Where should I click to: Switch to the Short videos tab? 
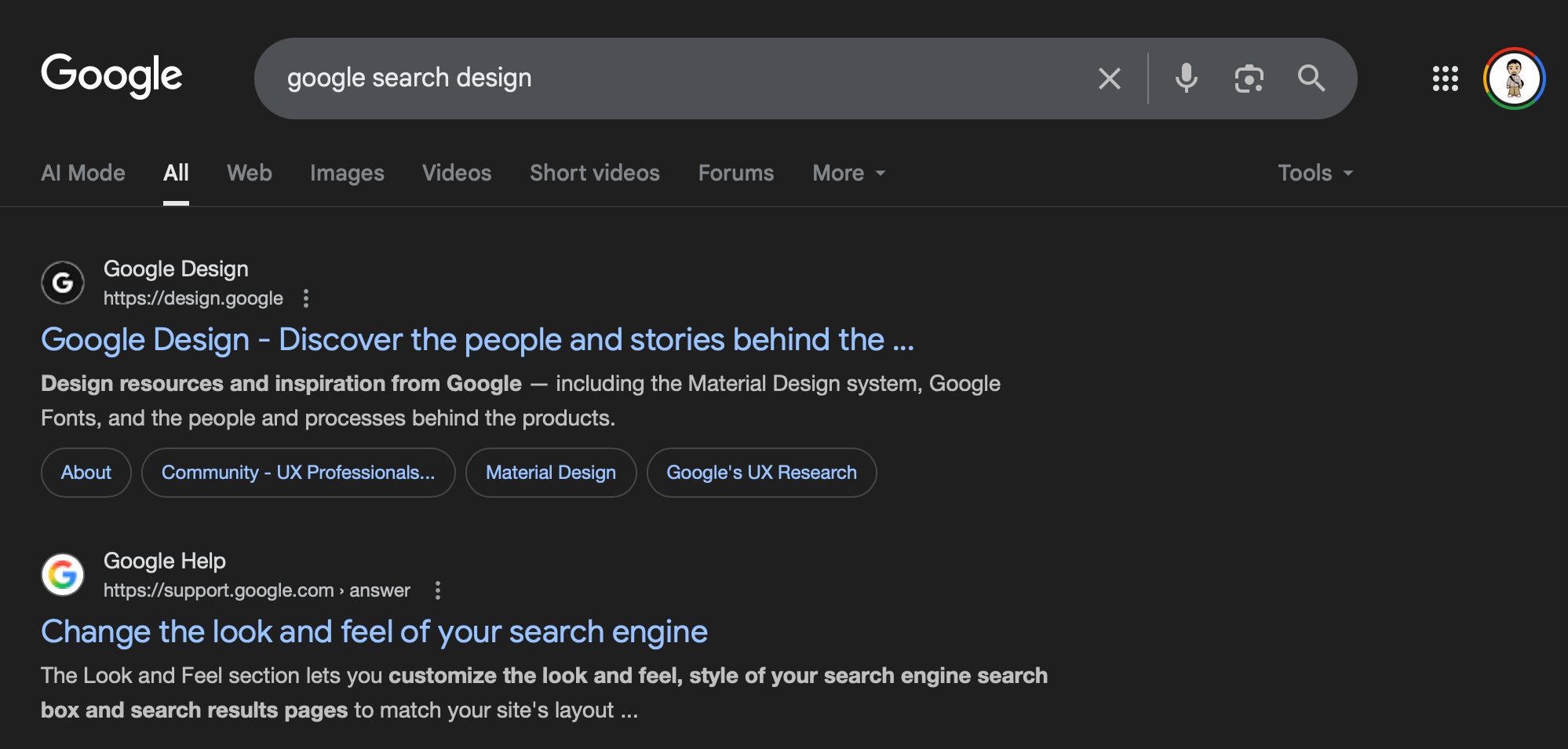(595, 173)
